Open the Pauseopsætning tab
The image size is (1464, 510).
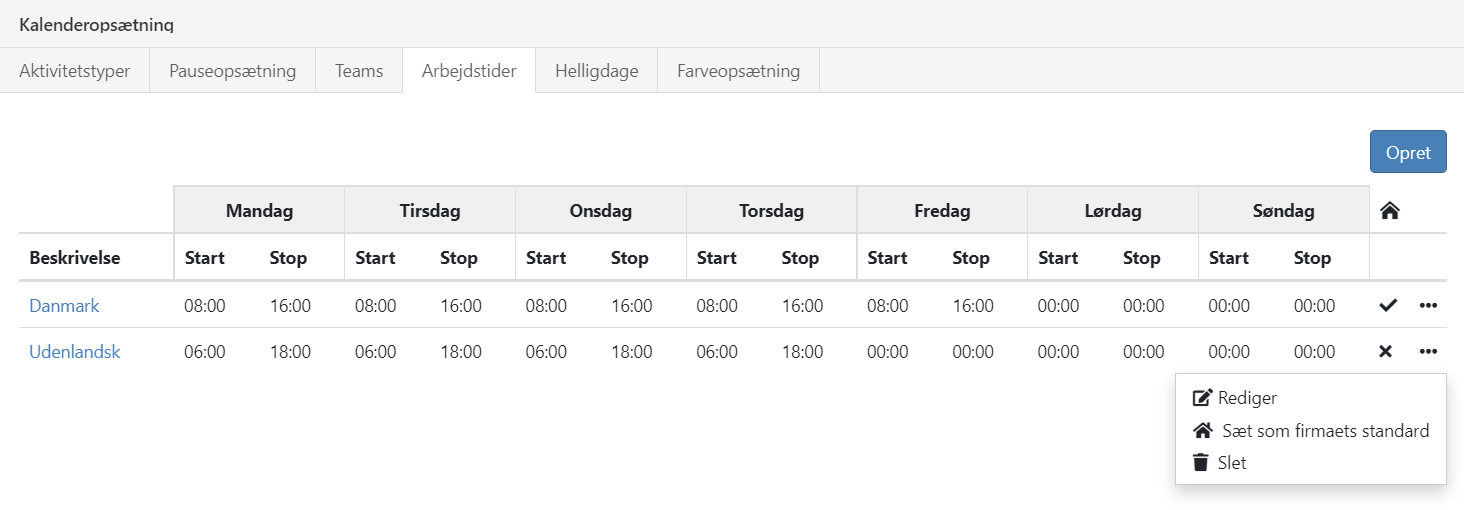click(233, 71)
